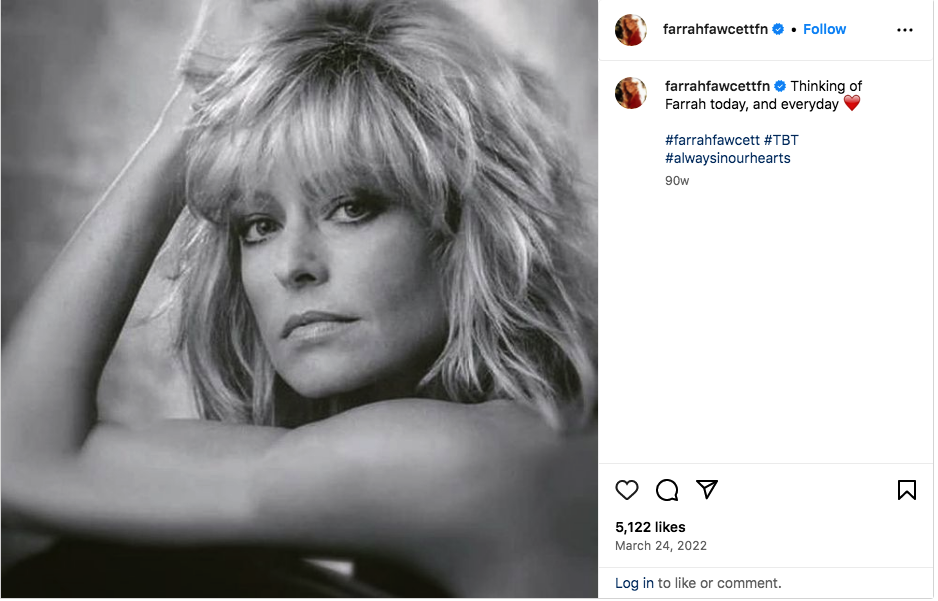Click the March 24, 2022 post date
The width and height of the screenshot is (938, 601).
point(661,546)
